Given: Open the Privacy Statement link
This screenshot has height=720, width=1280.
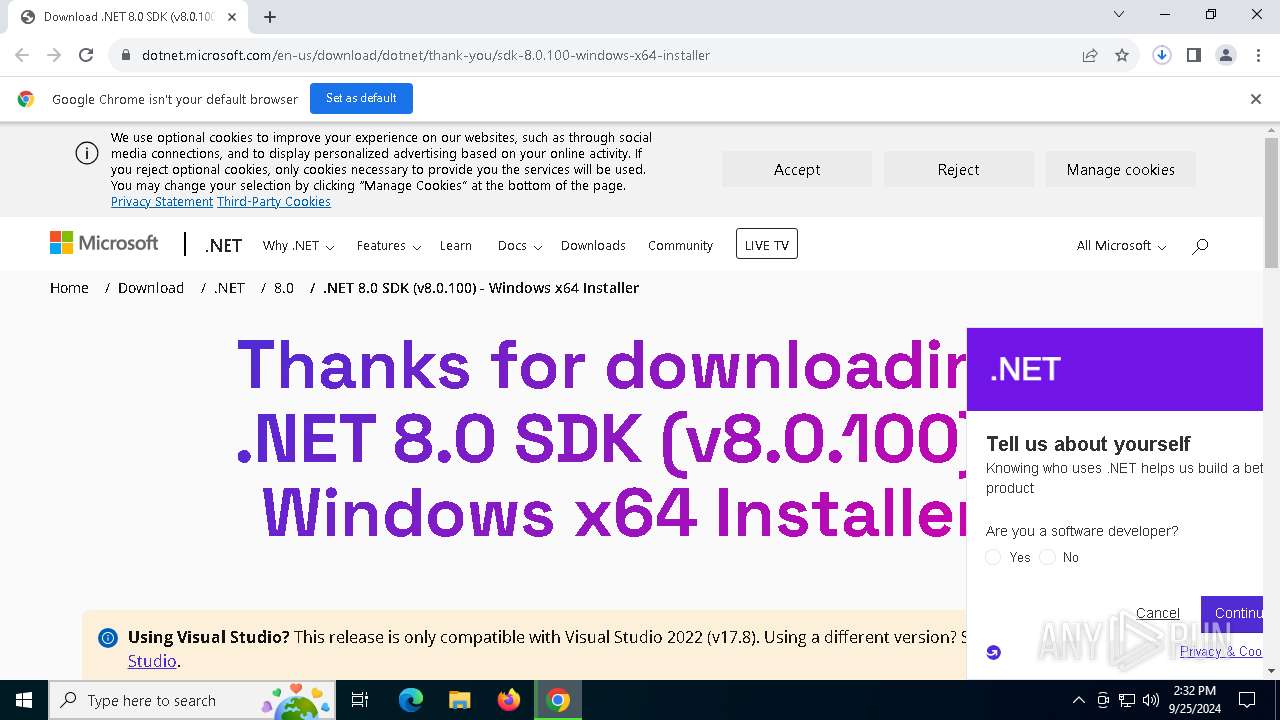Looking at the screenshot, I should [x=162, y=201].
